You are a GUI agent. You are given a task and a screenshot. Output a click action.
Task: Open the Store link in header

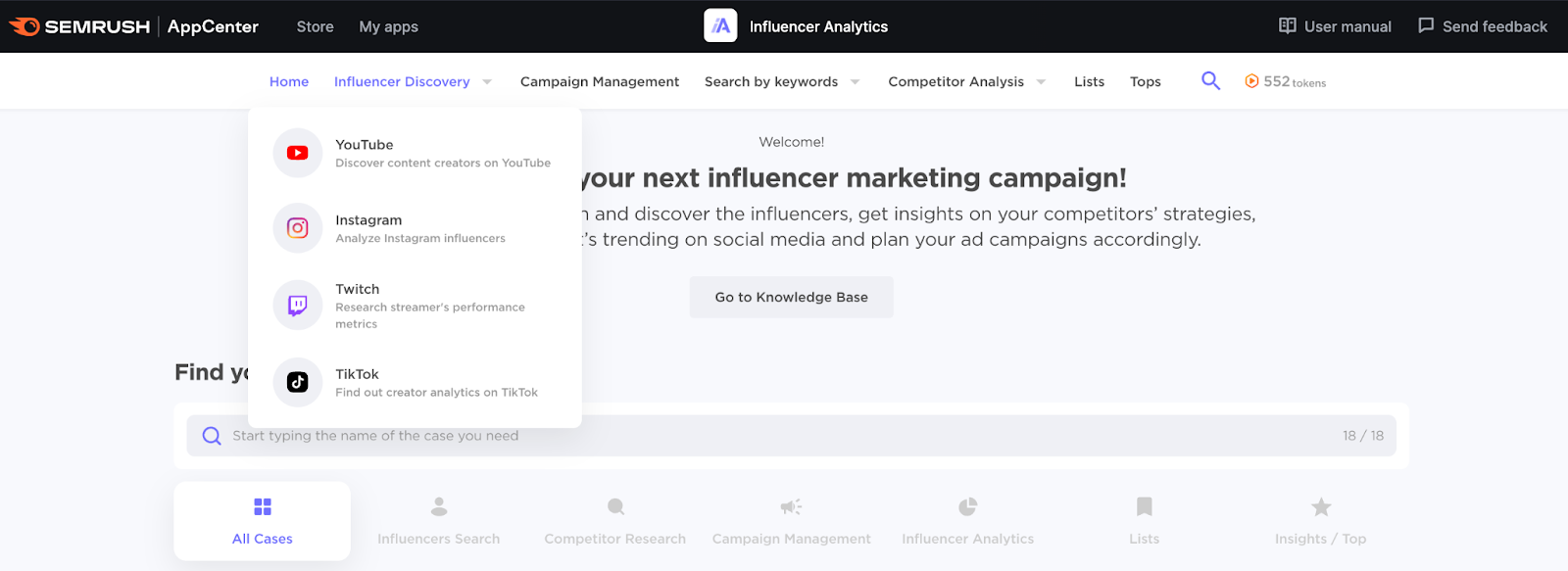point(315,26)
